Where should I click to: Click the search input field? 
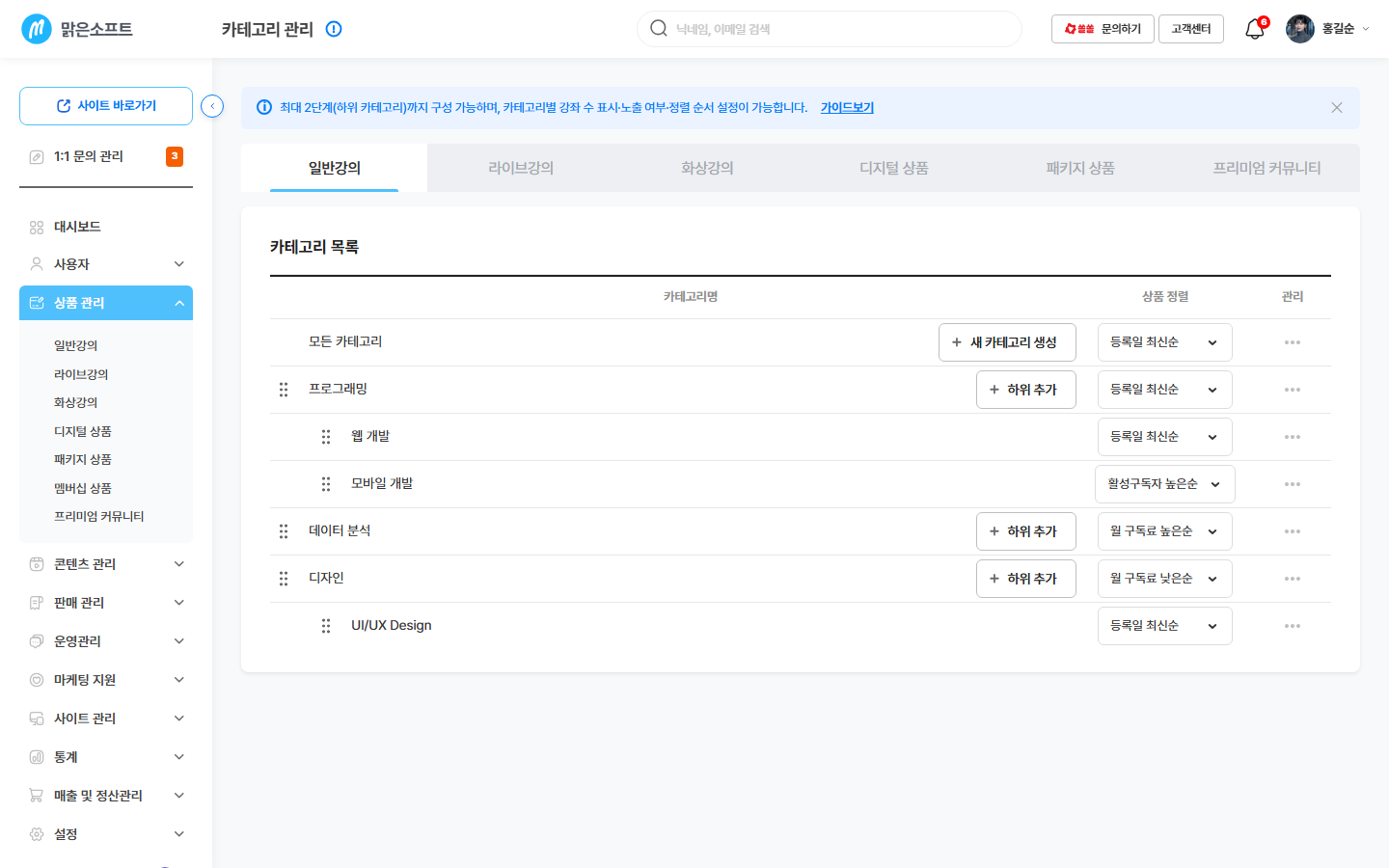[830, 29]
